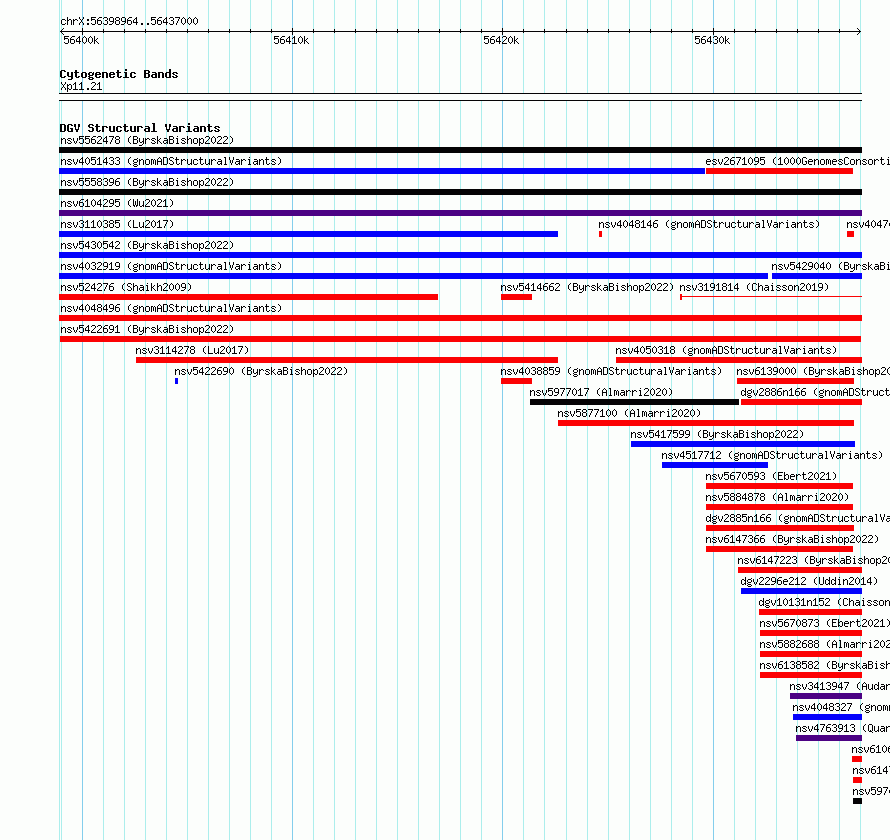
Task: Click the blue nsv4517712 variant bar
Action: click(x=715, y=465)
